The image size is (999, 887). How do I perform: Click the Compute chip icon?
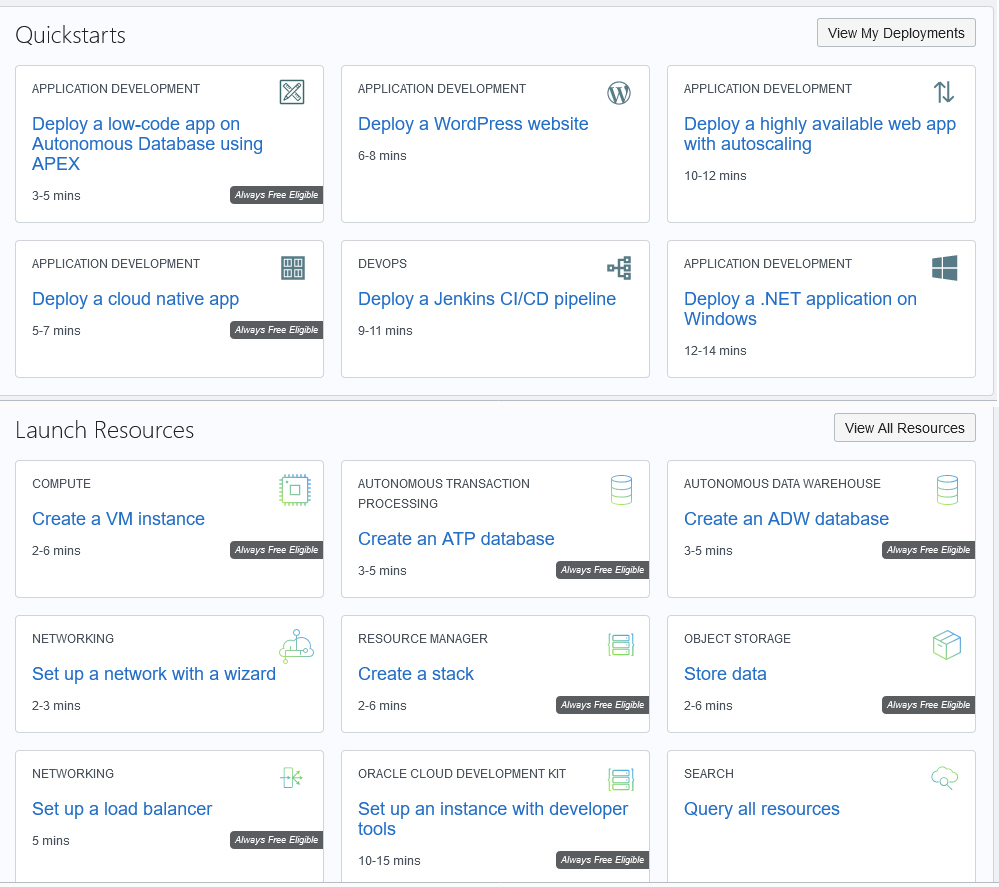pyautogui.click(x=294, y=489)
